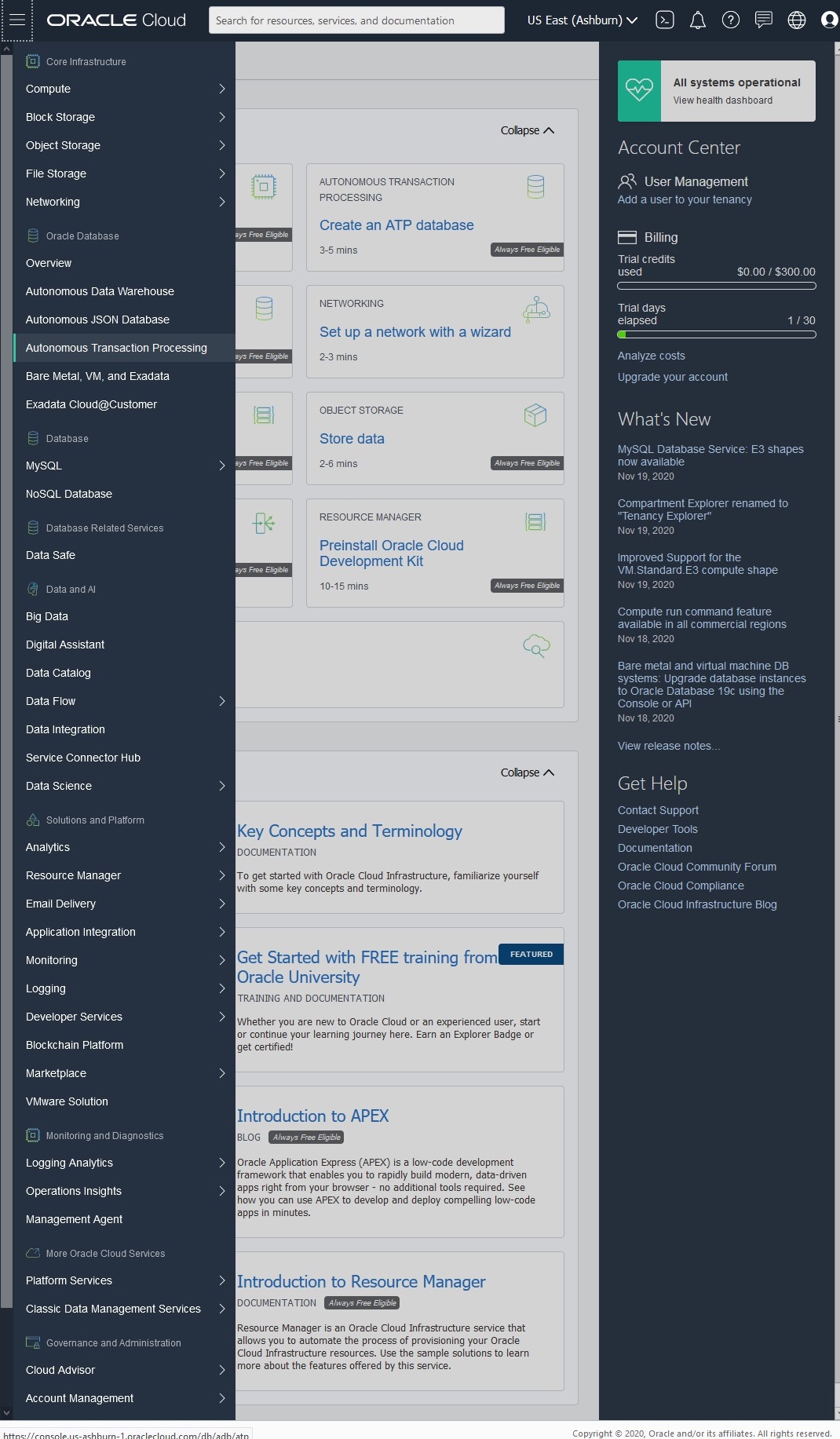Collapse the quick actions section
Image resolution: width=840 pixels, height=1439 pixels.
528,130
